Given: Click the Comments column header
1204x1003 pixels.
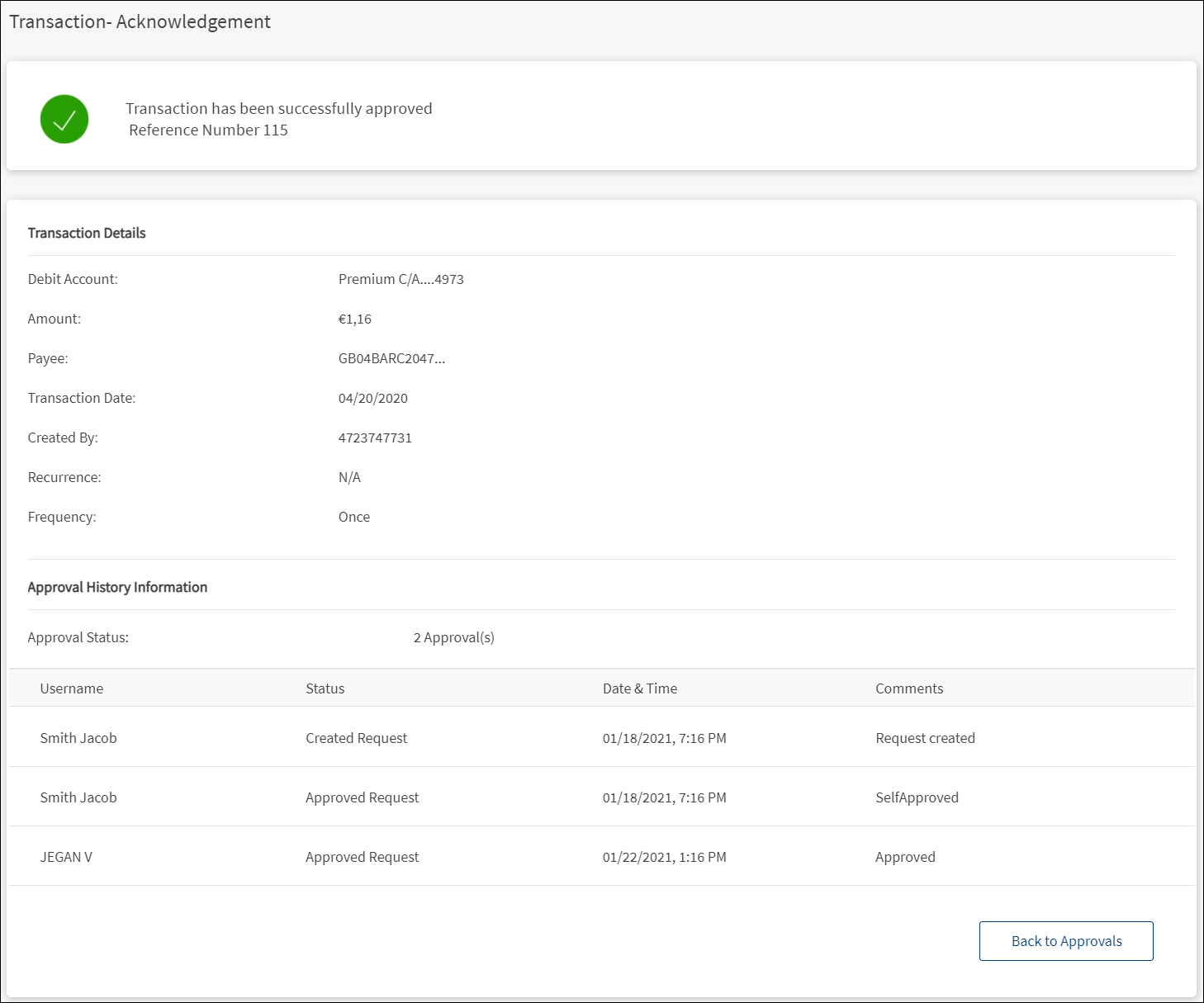Looking at the screenshot, I should click(909, 688).
